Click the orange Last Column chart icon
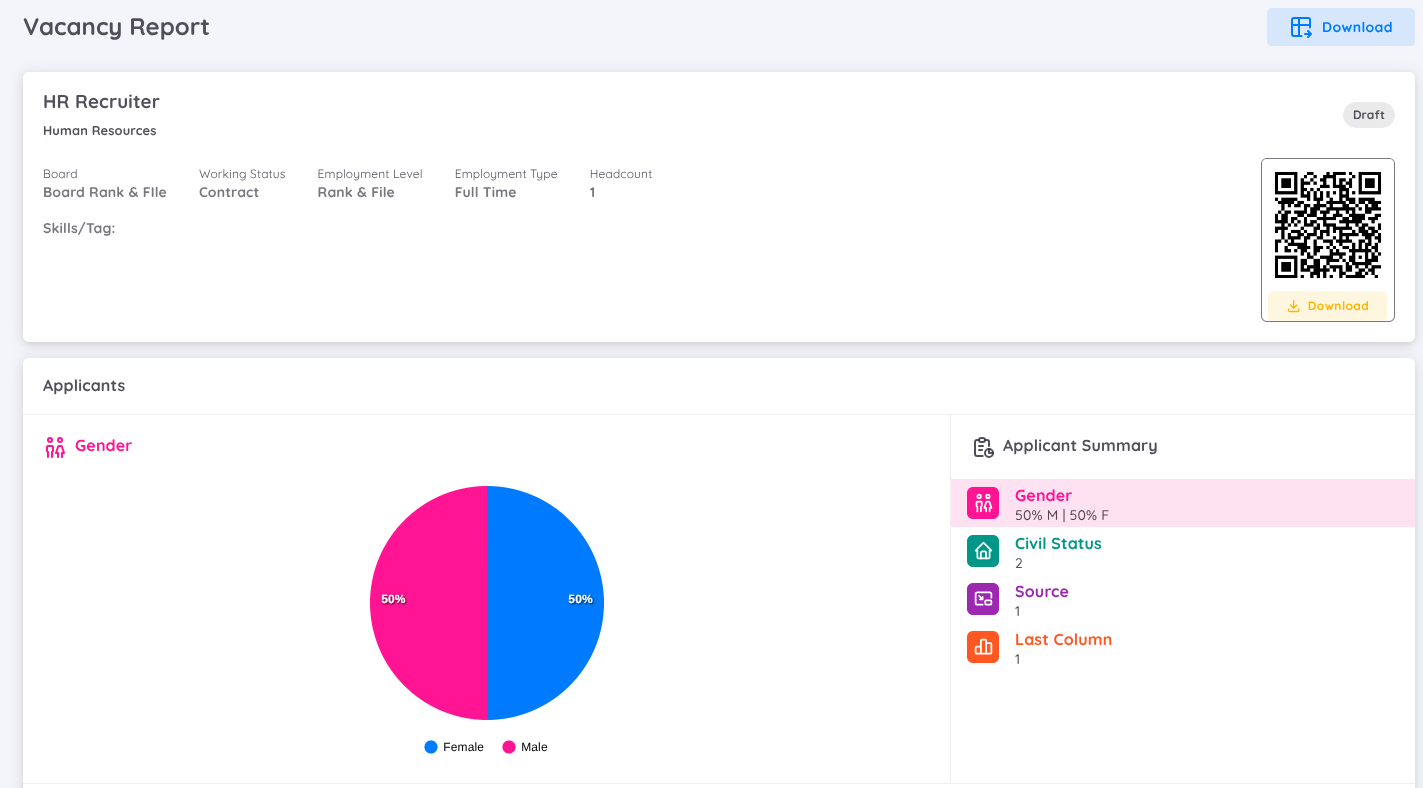The width and height of the screenshot is (1423, 788). (983, 647)
